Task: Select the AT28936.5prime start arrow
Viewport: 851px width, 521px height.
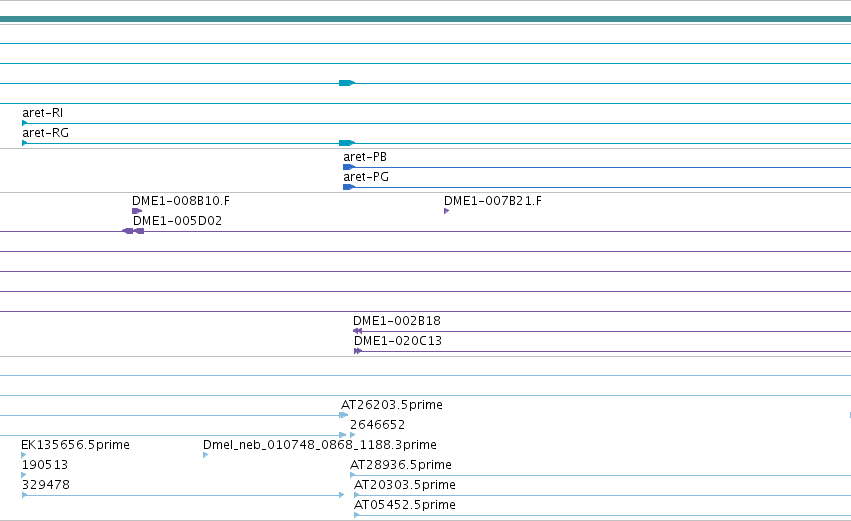Action: click(x=353, y=475)
